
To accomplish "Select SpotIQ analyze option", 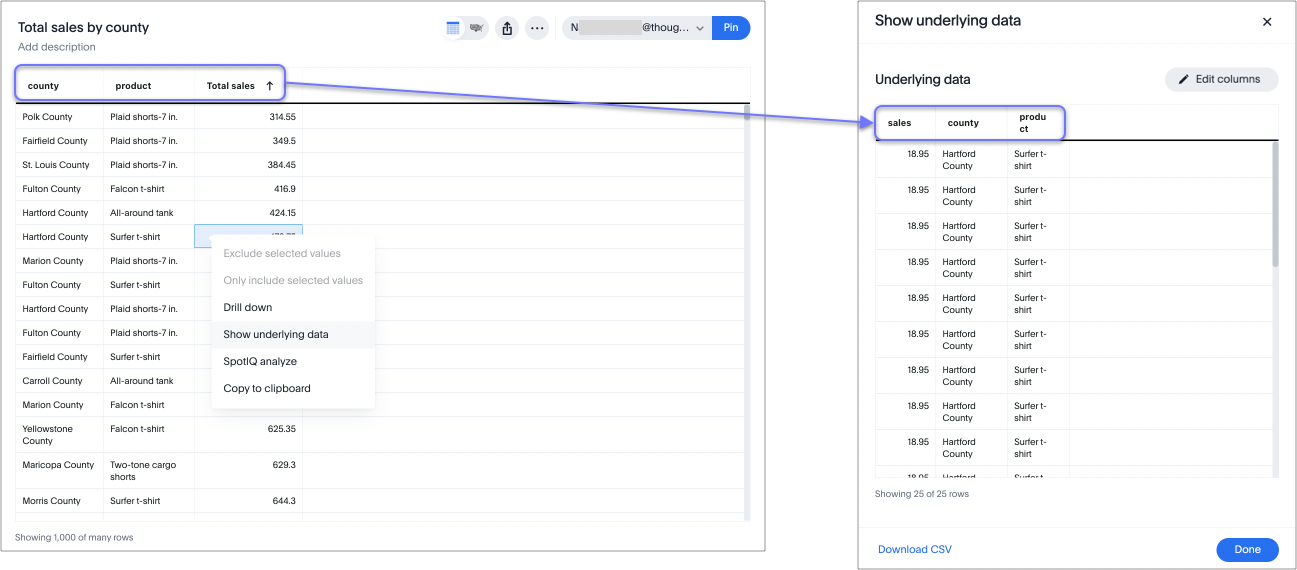I will (x=260, y=361).
